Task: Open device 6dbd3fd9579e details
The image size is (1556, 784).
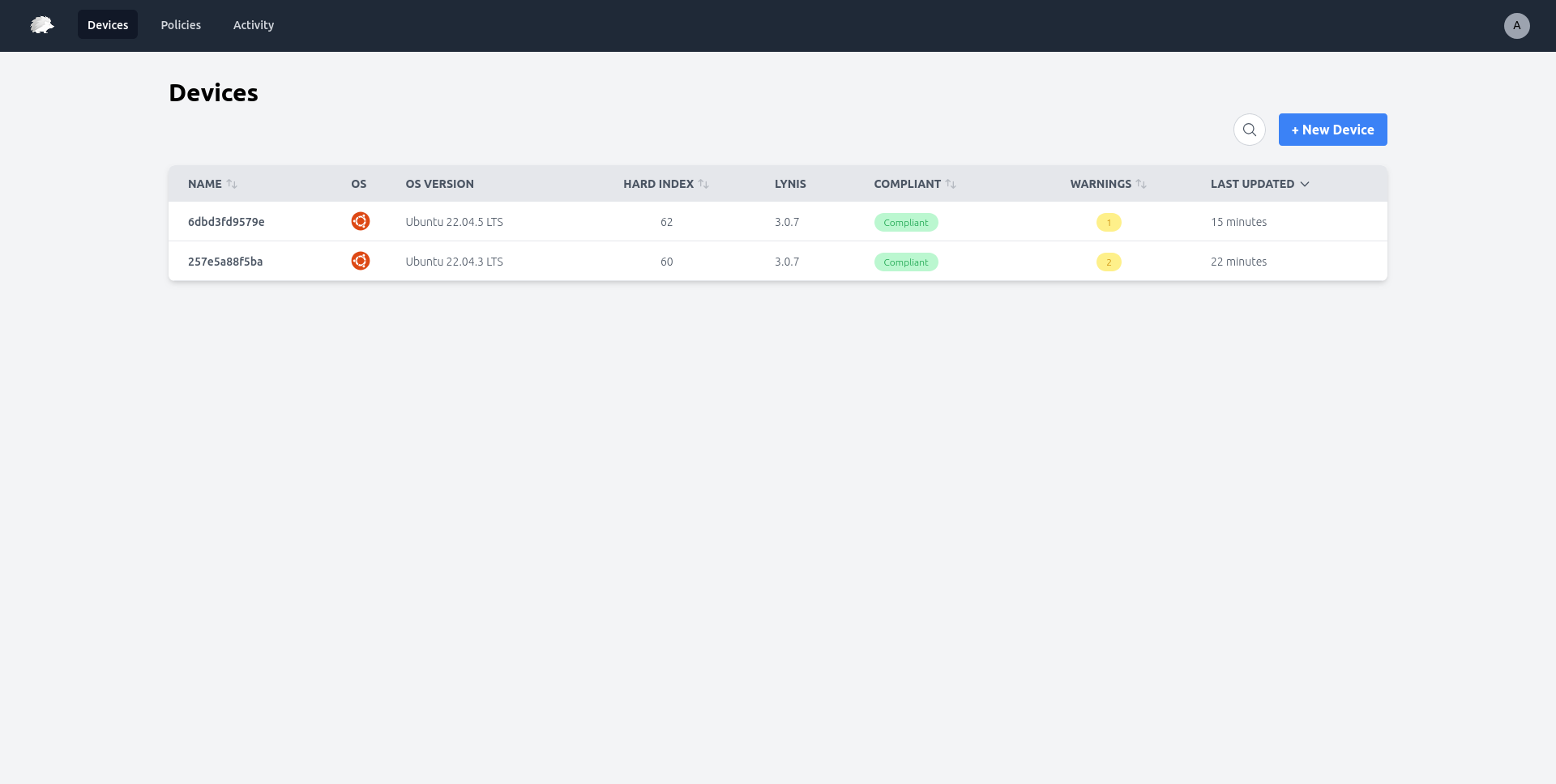Action: (225, 221)
